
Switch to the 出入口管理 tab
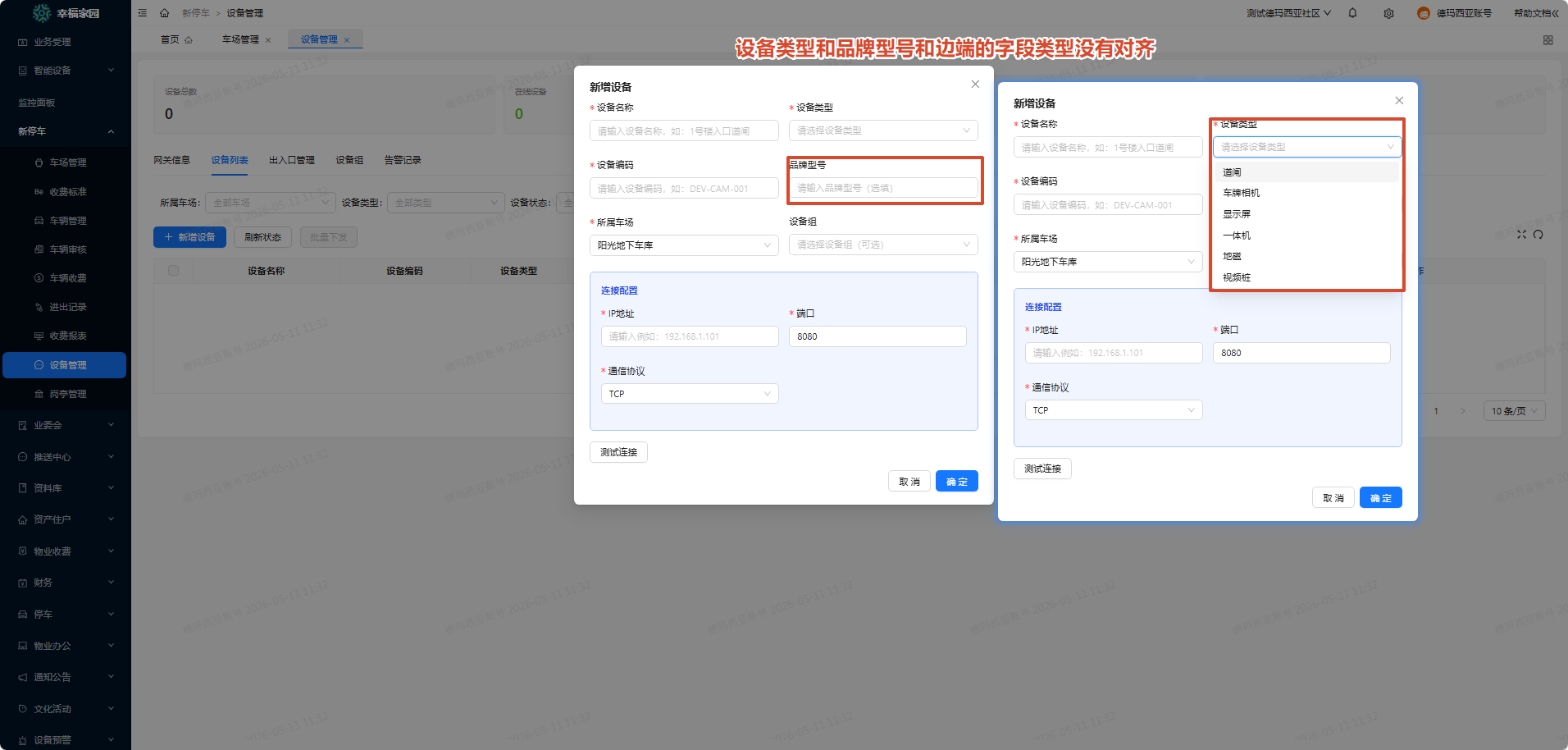292,160
